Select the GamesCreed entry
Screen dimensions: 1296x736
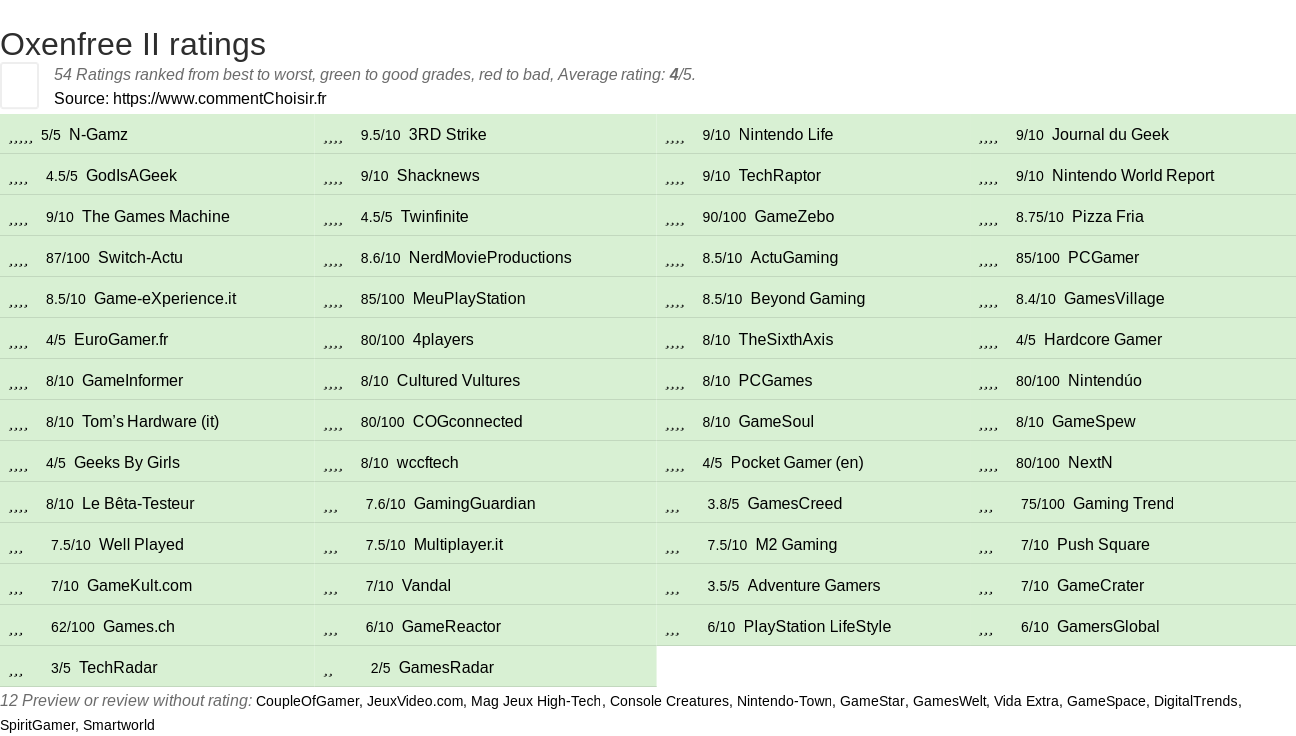(x=795, y=503)
